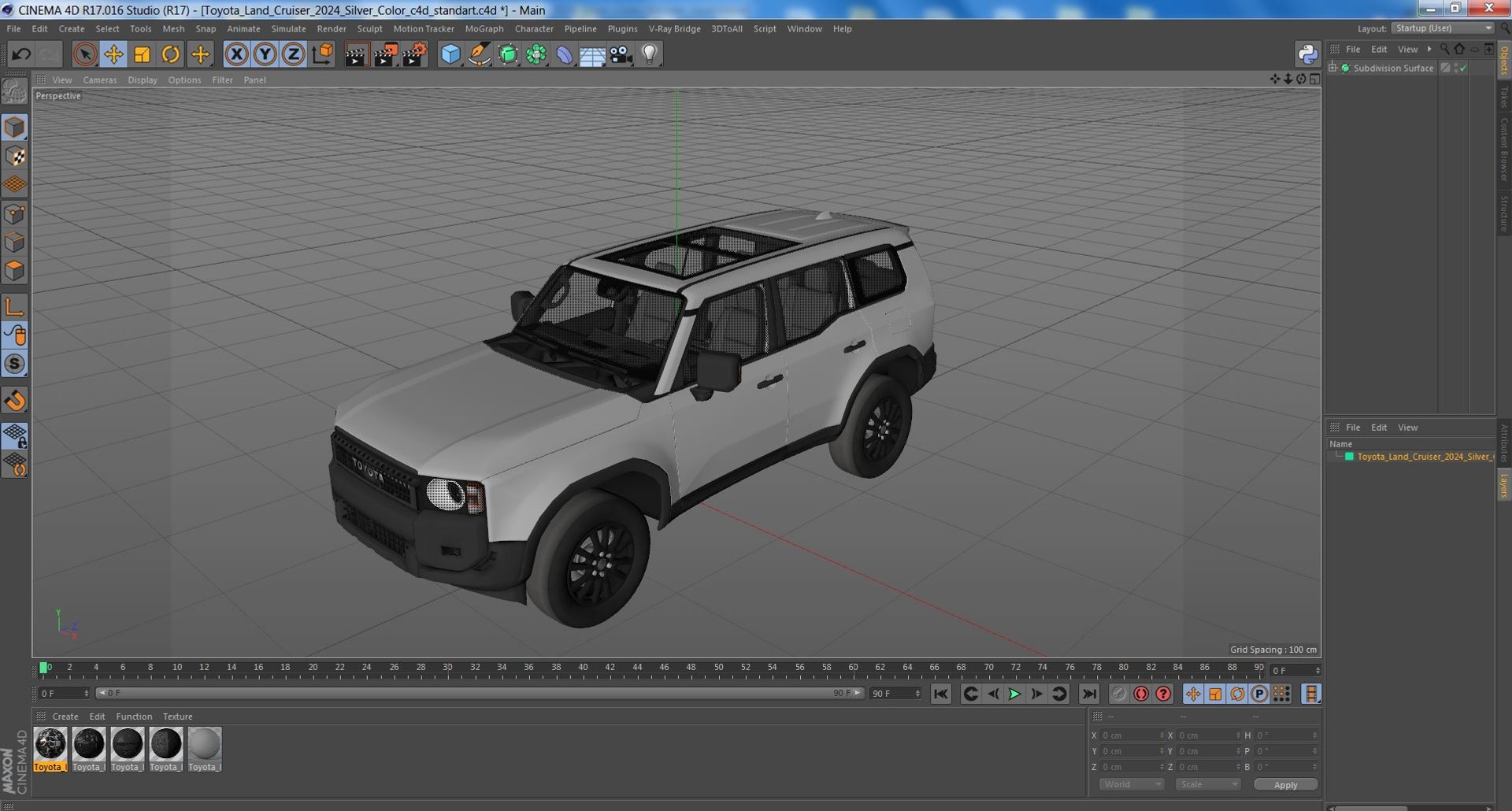Add a Light object
The width and height of the screenshot is (1512, 811).
pos(650,54)
